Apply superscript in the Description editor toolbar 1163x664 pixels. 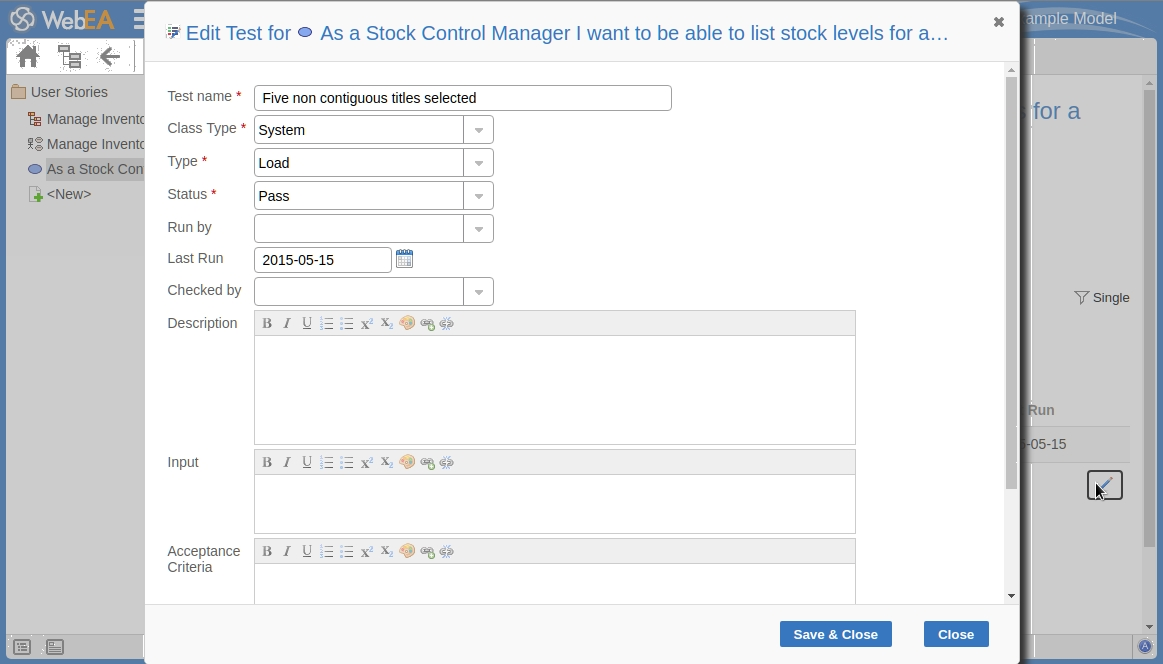pyautogui.click(x=367, y=324)
